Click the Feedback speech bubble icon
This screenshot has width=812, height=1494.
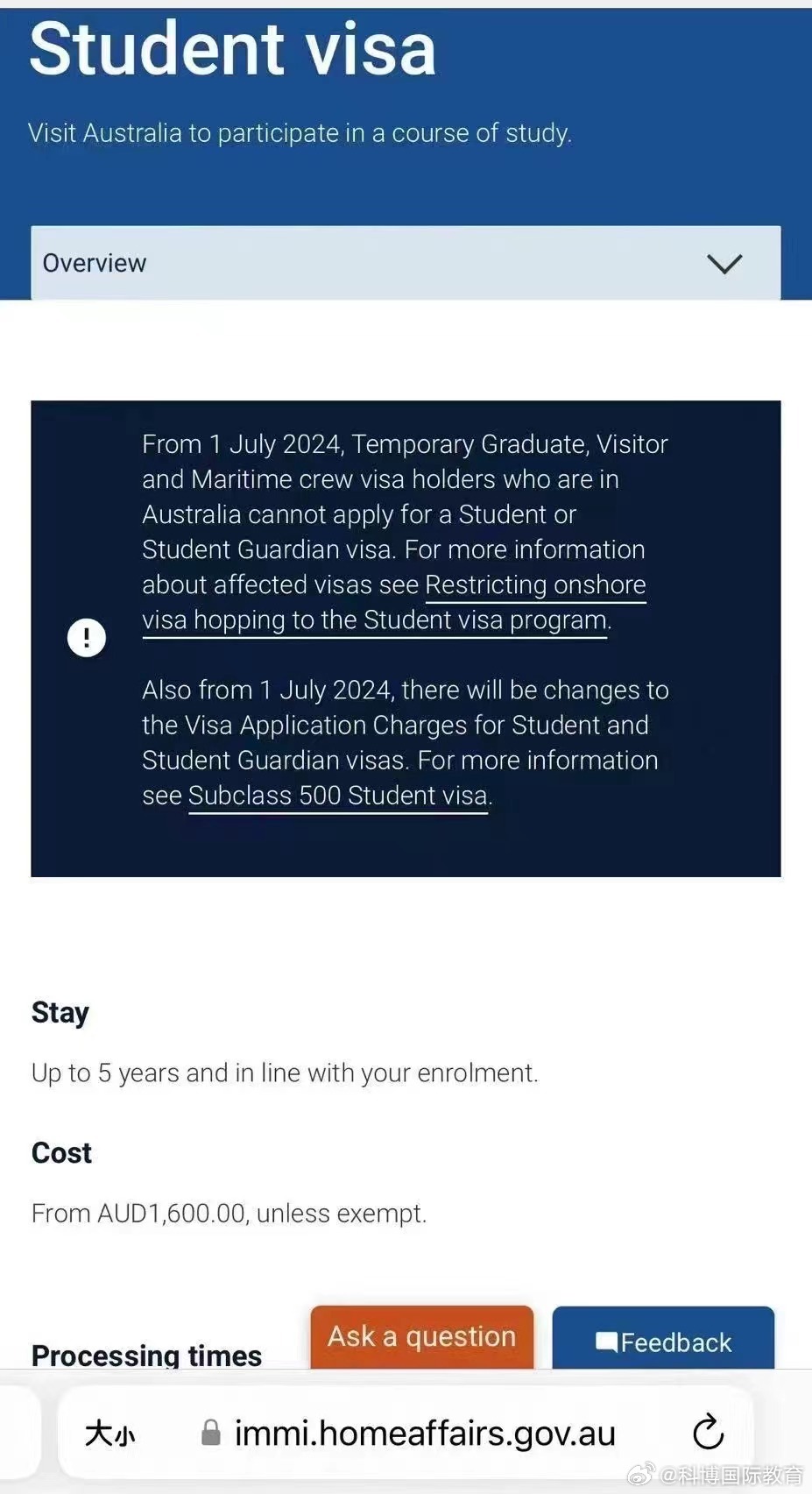[606, 1342]
